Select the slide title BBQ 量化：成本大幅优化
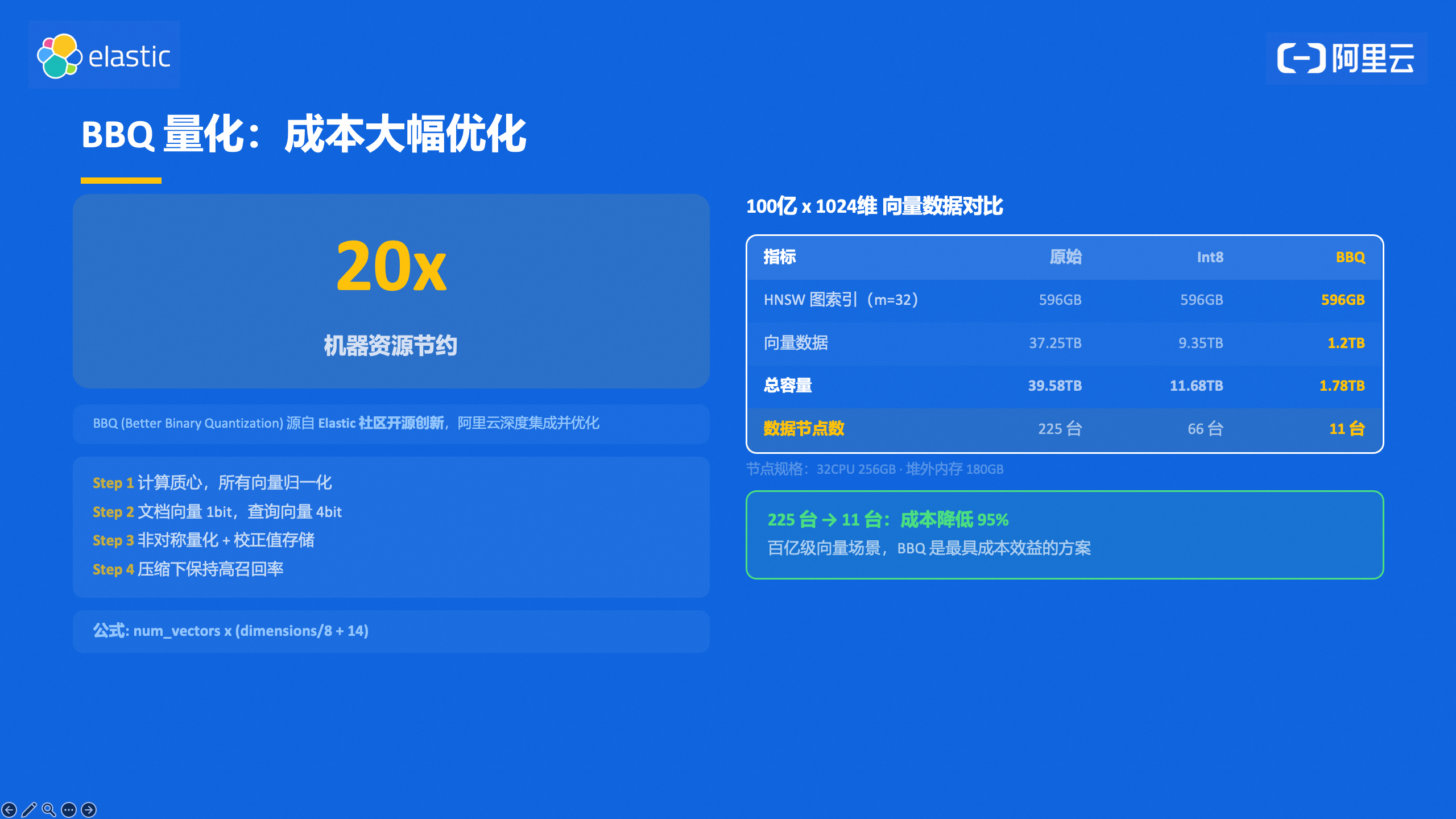This screenshot has width=1456, height=819. pyautogui.click(x=304, y=134)
